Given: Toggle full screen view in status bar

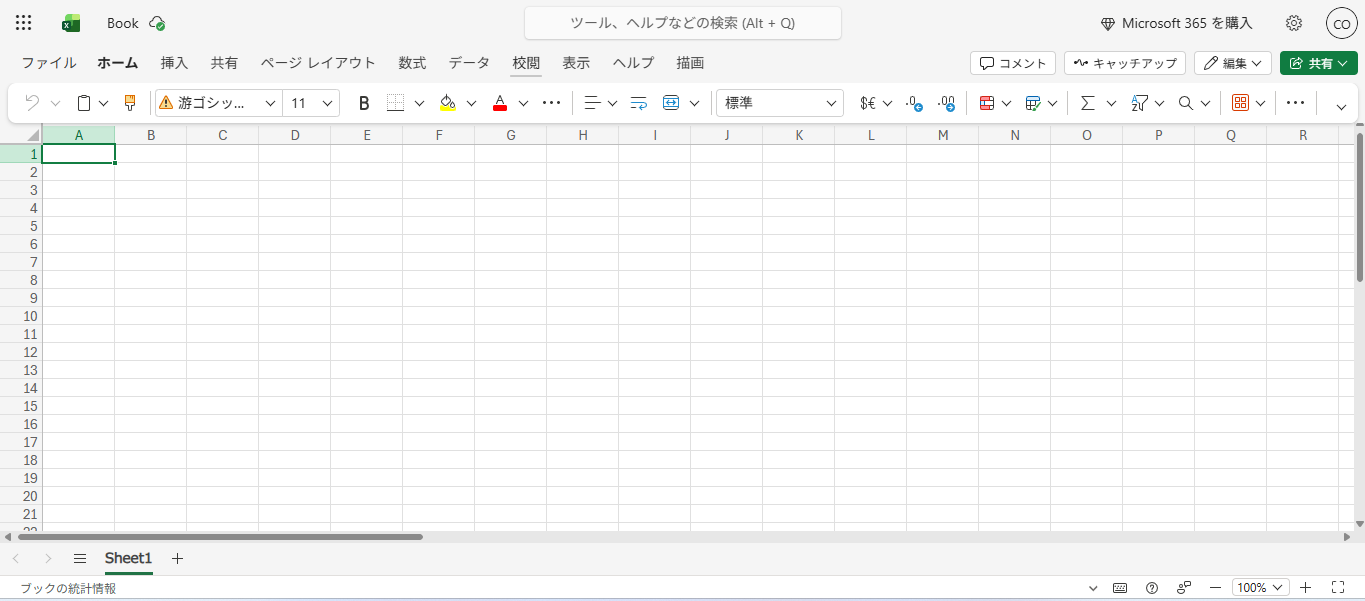Looking at the screenshot, I should click(x=1338, y=588).
